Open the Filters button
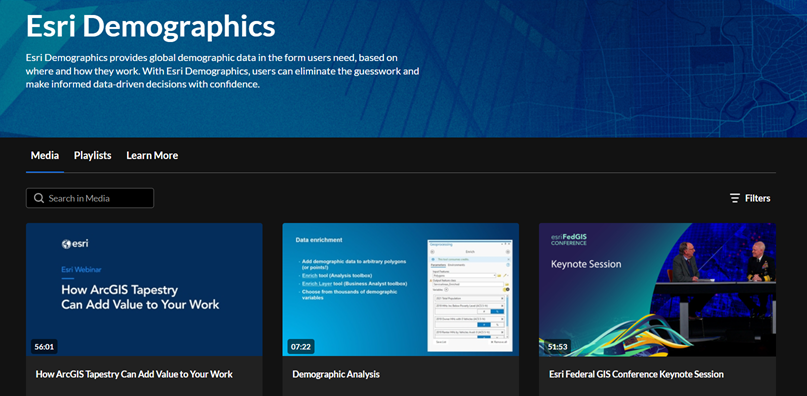The width and height of the screenshot is (807, 396). pos(750,198)
